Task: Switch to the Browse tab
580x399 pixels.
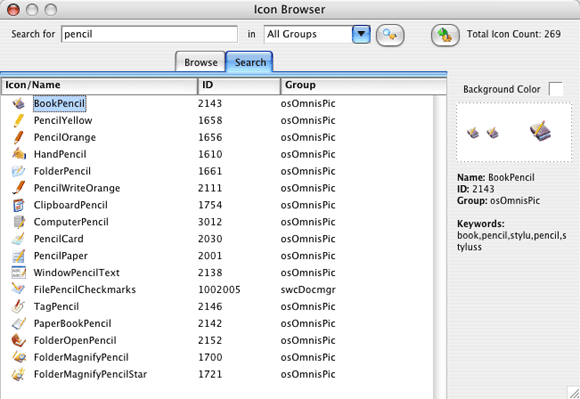Action: (200, 62)
